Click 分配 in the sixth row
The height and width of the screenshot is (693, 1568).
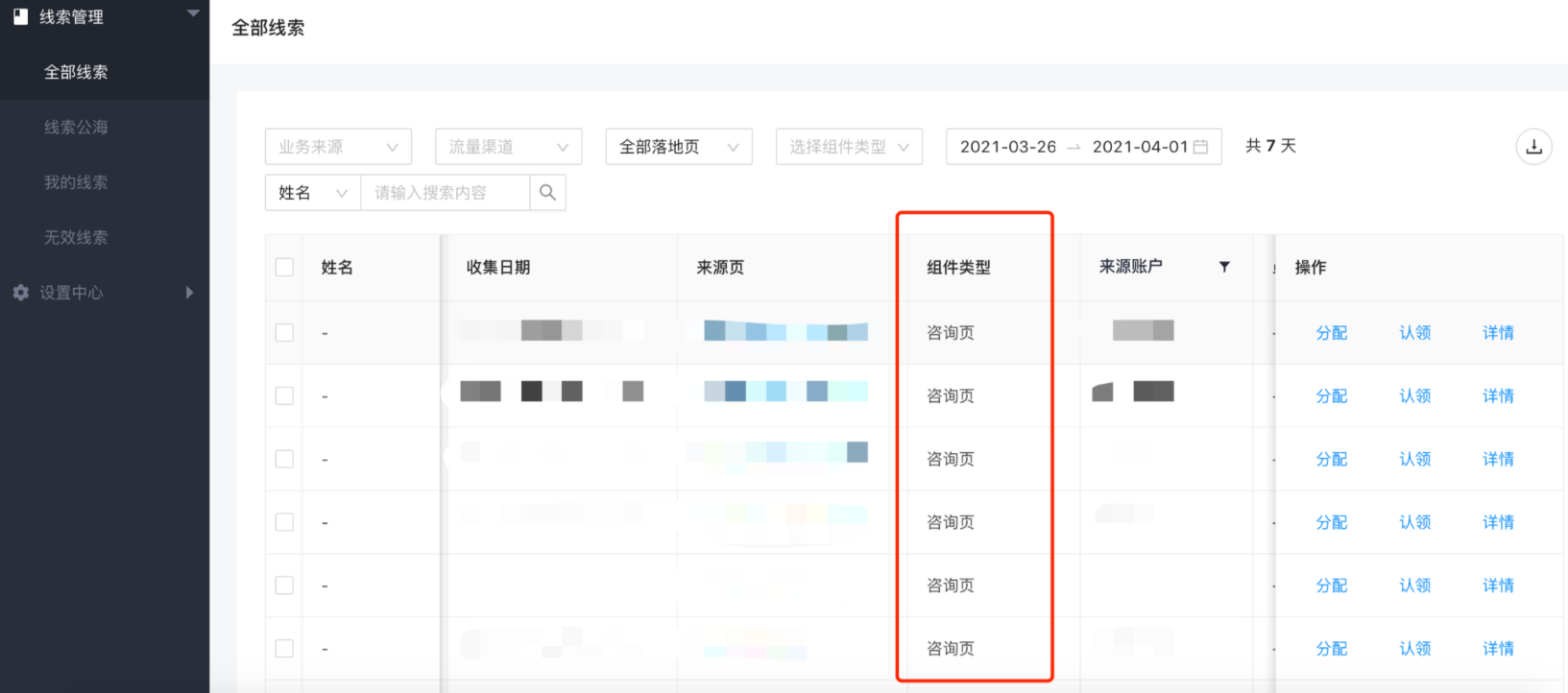[x=1331, y=649]
